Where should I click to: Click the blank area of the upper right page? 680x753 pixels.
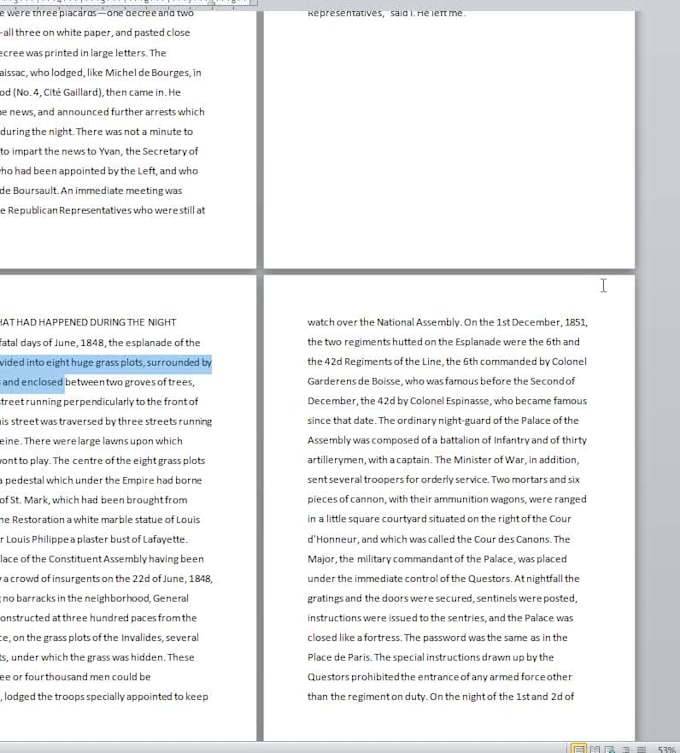(449, 144)
